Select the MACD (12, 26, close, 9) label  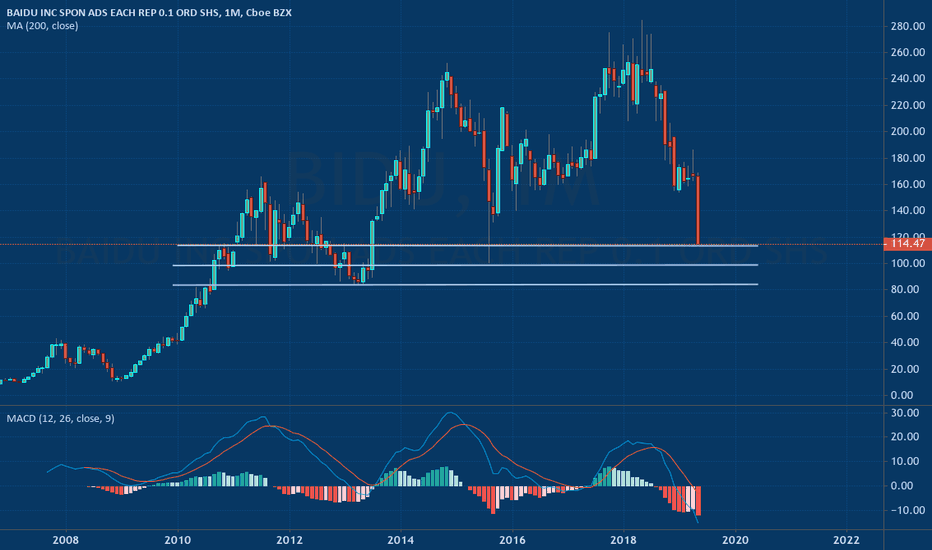[x=61, y=419]
